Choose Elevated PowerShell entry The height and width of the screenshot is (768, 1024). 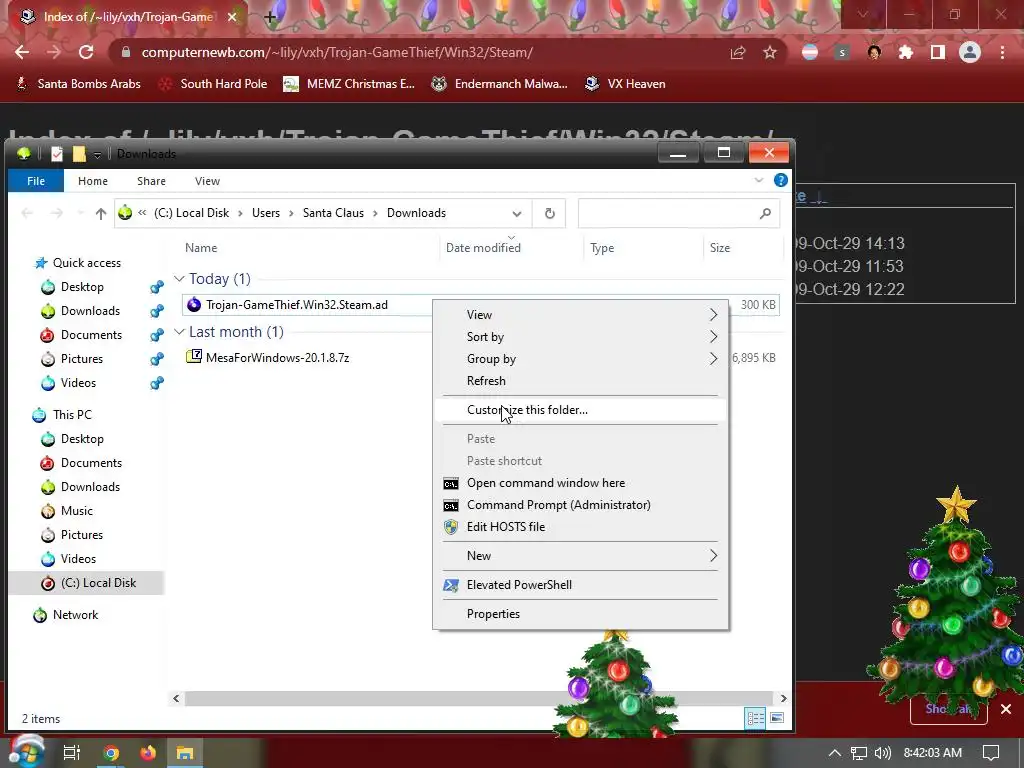coord(580,585)
